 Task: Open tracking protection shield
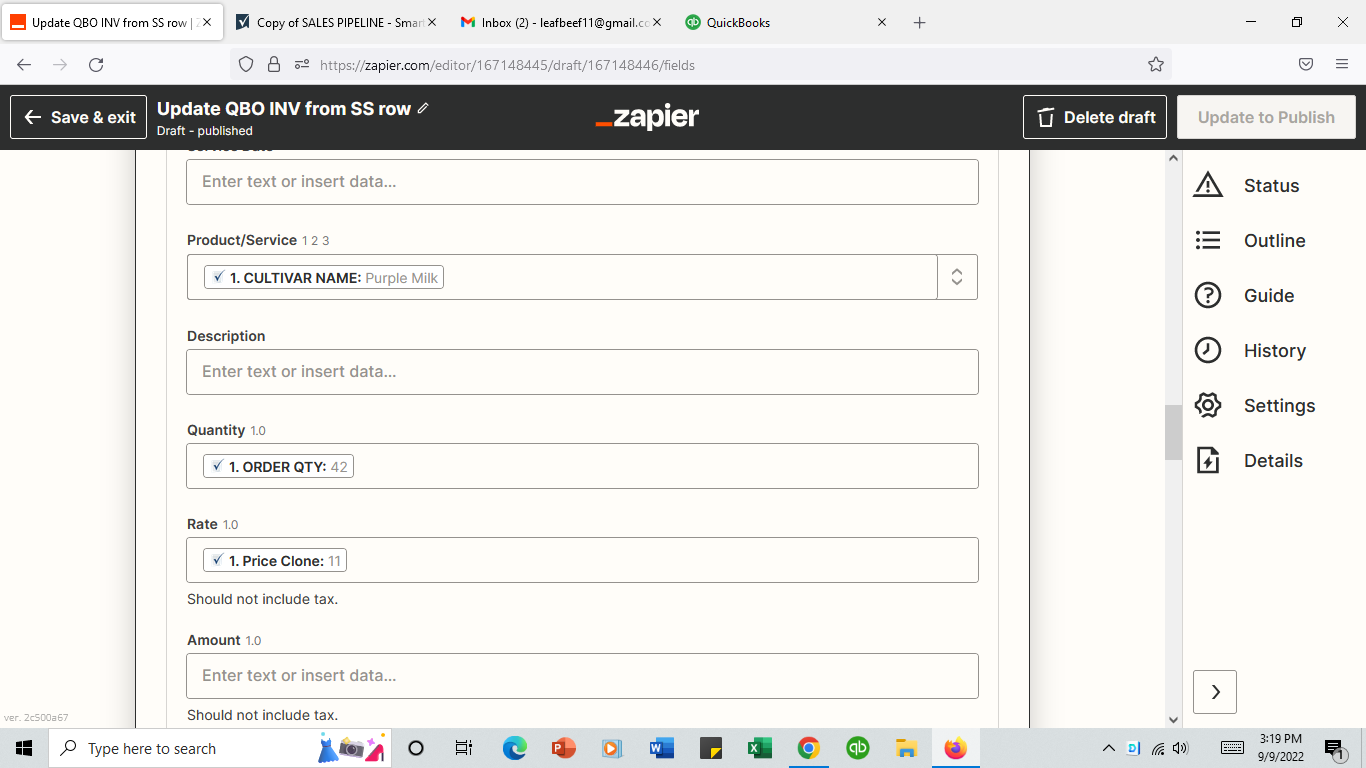tap(246, 64)
